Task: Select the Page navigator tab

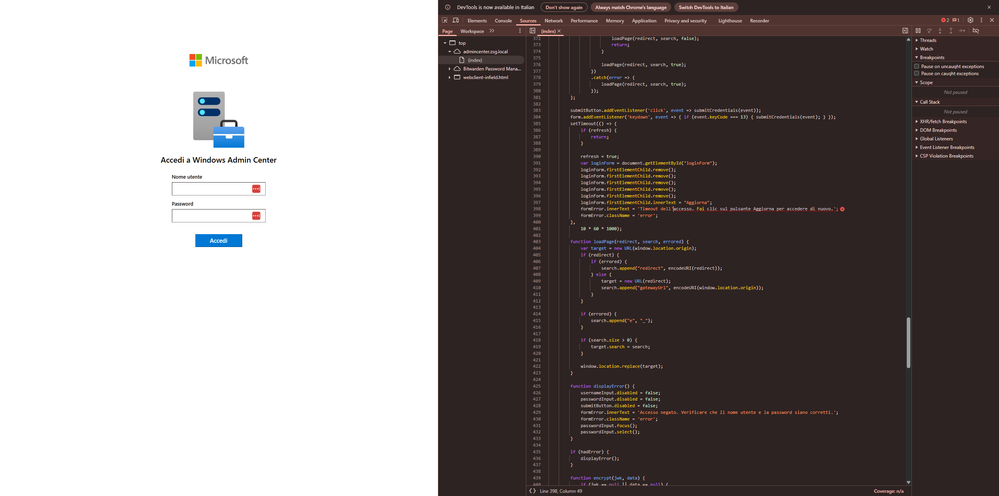Action: pos(447,31)
